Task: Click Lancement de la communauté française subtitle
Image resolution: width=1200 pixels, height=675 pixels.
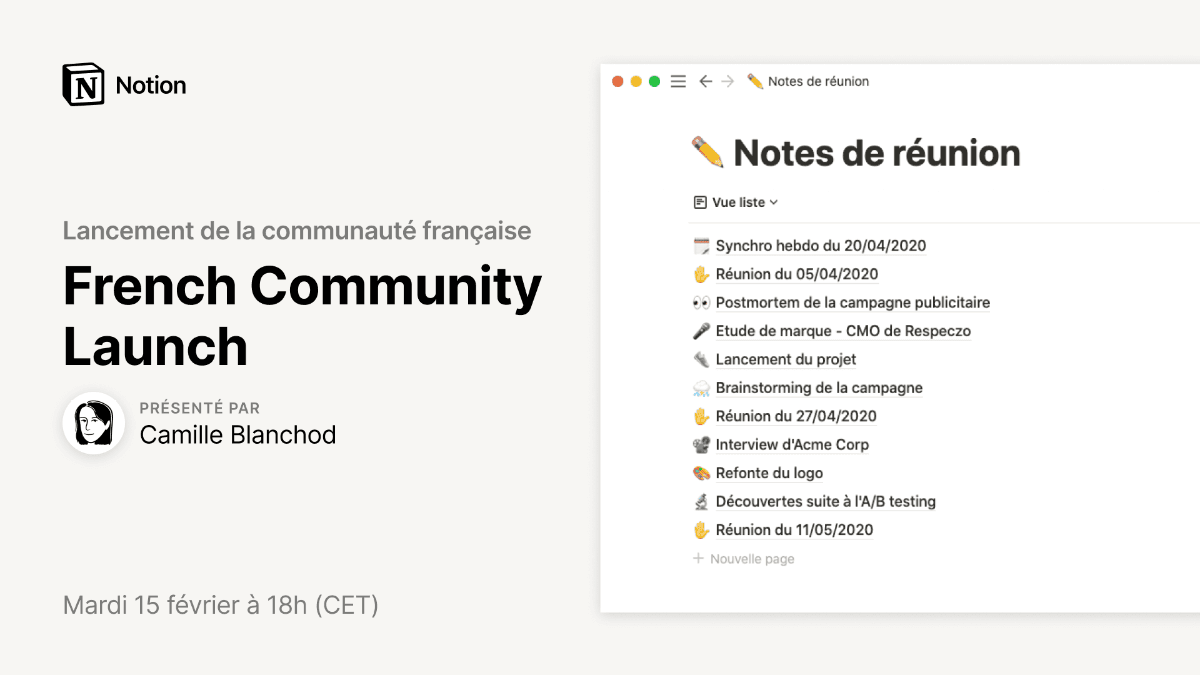Action: point(297,231)
